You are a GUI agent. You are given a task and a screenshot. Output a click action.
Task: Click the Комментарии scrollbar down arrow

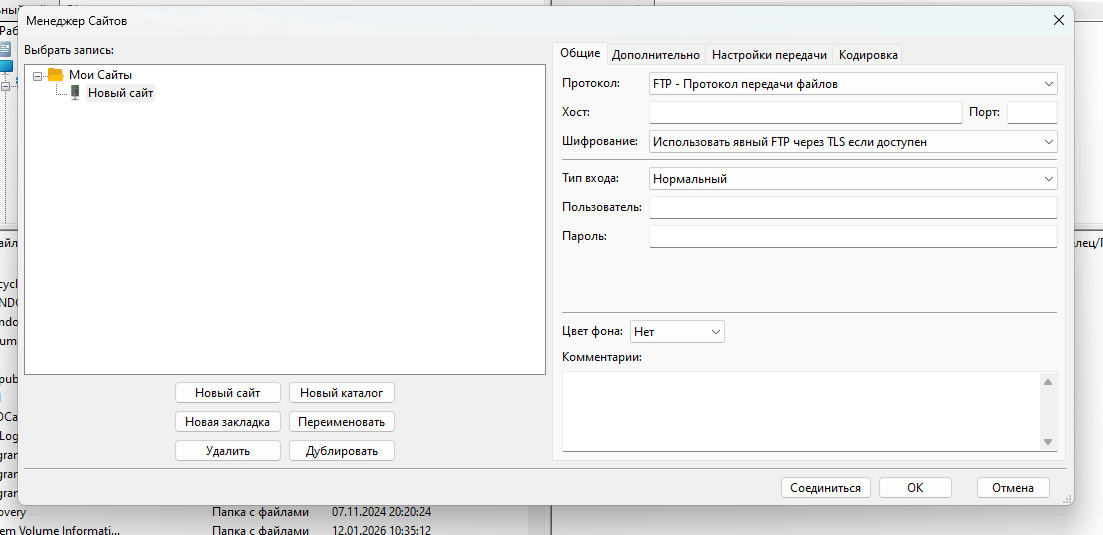click(x=1047, y=441)
